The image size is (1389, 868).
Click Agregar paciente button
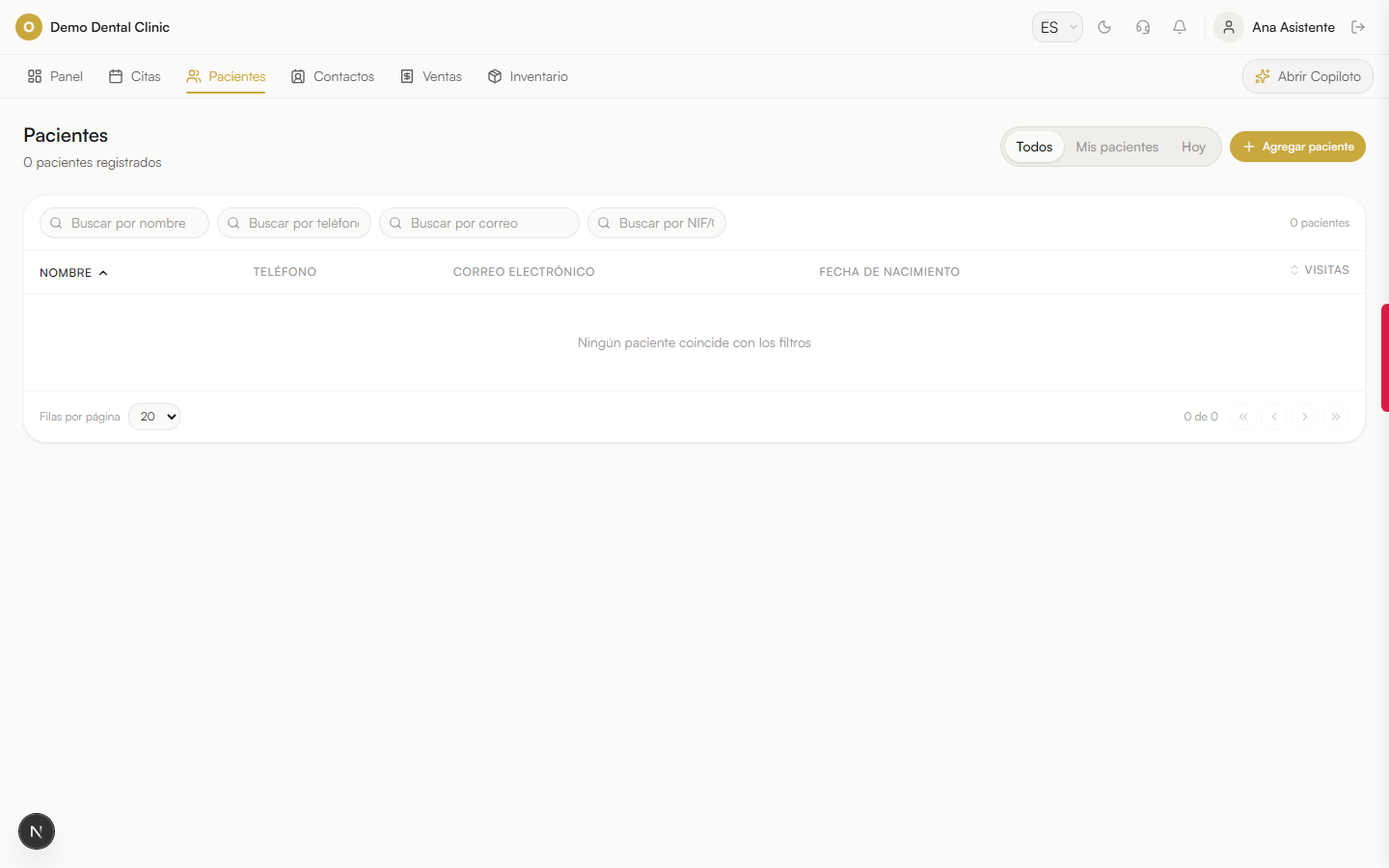[x=1297, y=147]
